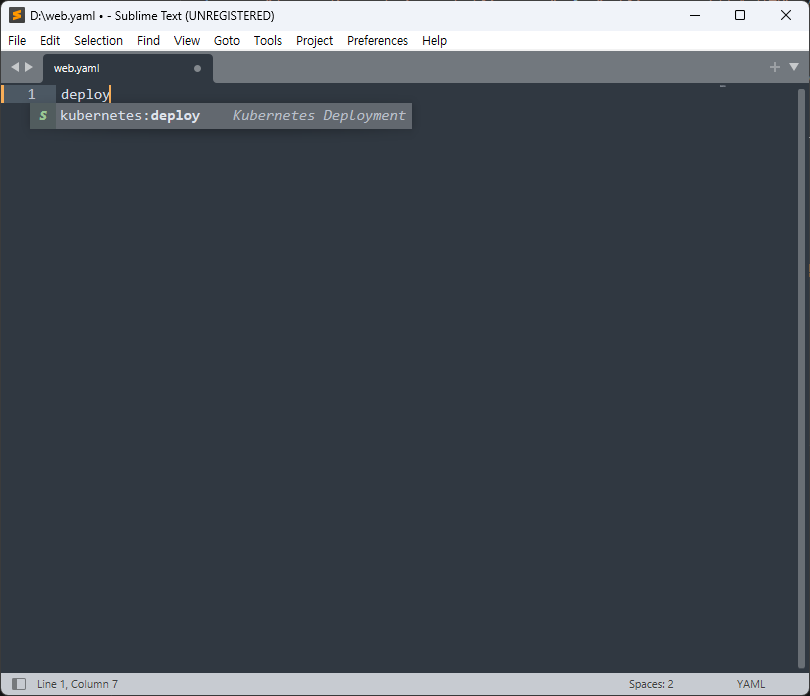Open the Tools menu
This screenshot has width=810, height=696.
point(267,40)
